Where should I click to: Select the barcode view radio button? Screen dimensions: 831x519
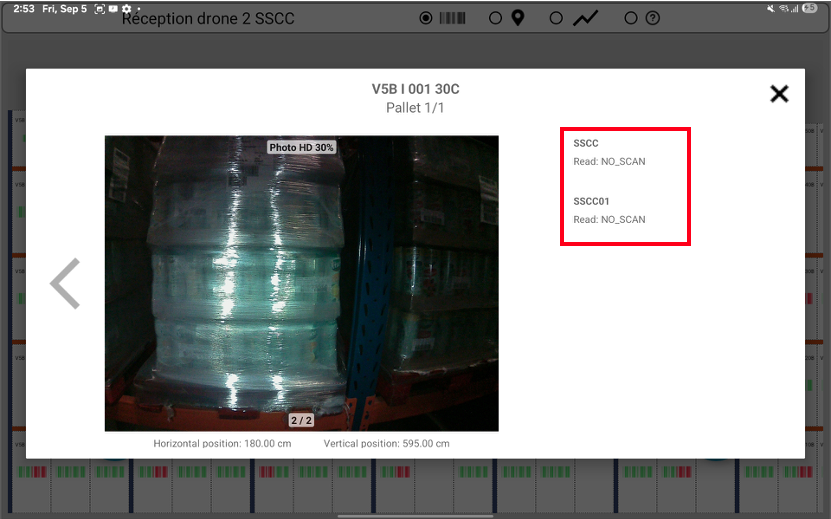click(426, 18)
